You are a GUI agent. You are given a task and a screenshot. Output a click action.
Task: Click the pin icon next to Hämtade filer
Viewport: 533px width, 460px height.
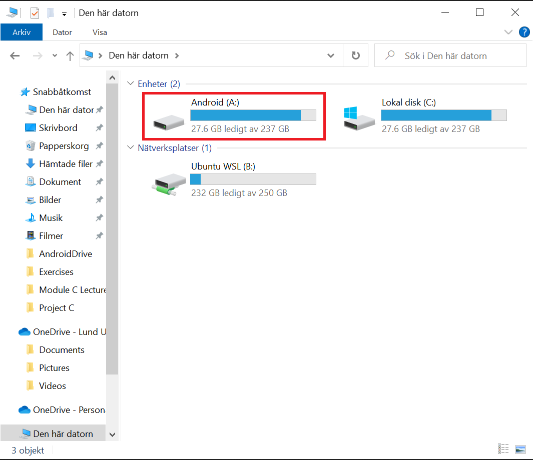coord(99,164)
